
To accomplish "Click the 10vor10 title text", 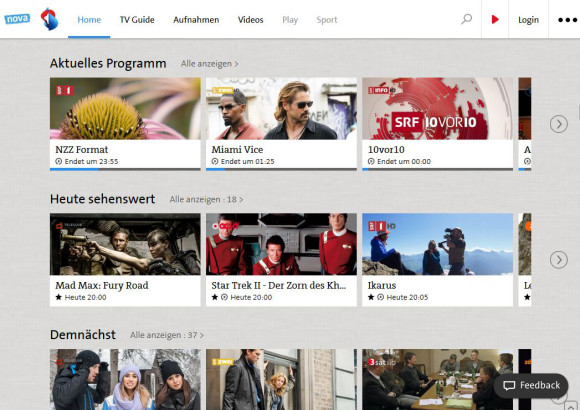I will (x=386, y=149).
